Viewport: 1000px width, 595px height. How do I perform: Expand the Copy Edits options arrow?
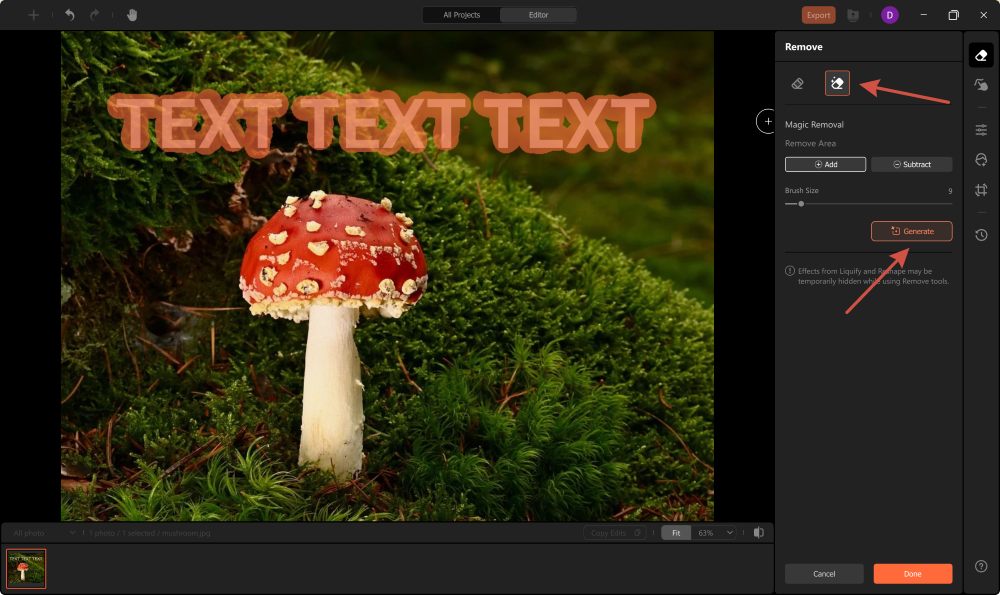point(636,533)
